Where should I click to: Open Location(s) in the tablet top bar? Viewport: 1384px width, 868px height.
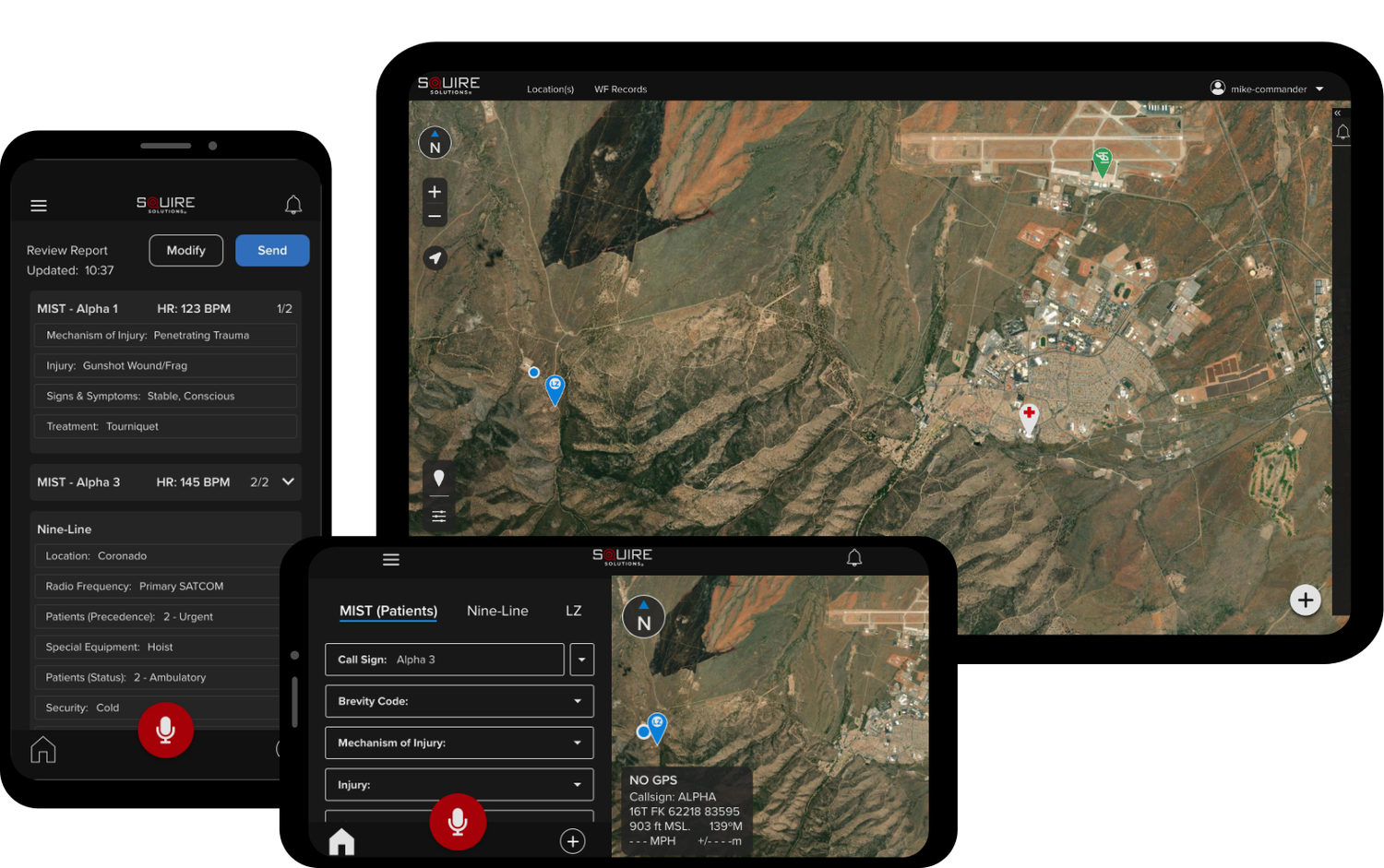pos(550,89)
